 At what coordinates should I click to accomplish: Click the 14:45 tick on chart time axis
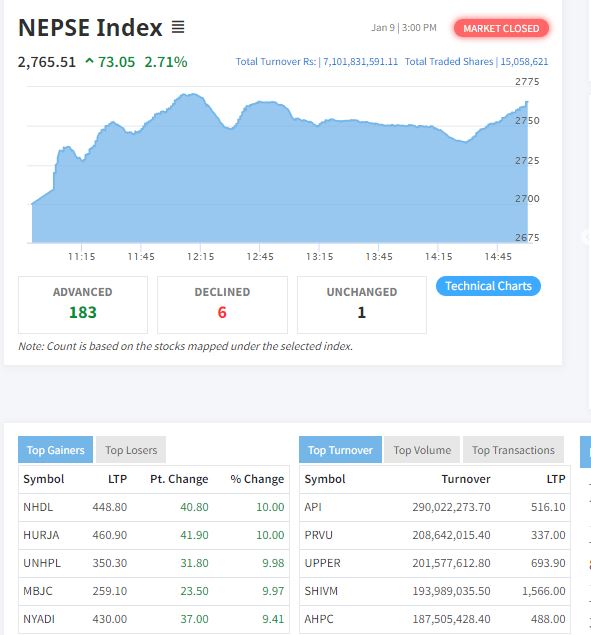point(498,256)
